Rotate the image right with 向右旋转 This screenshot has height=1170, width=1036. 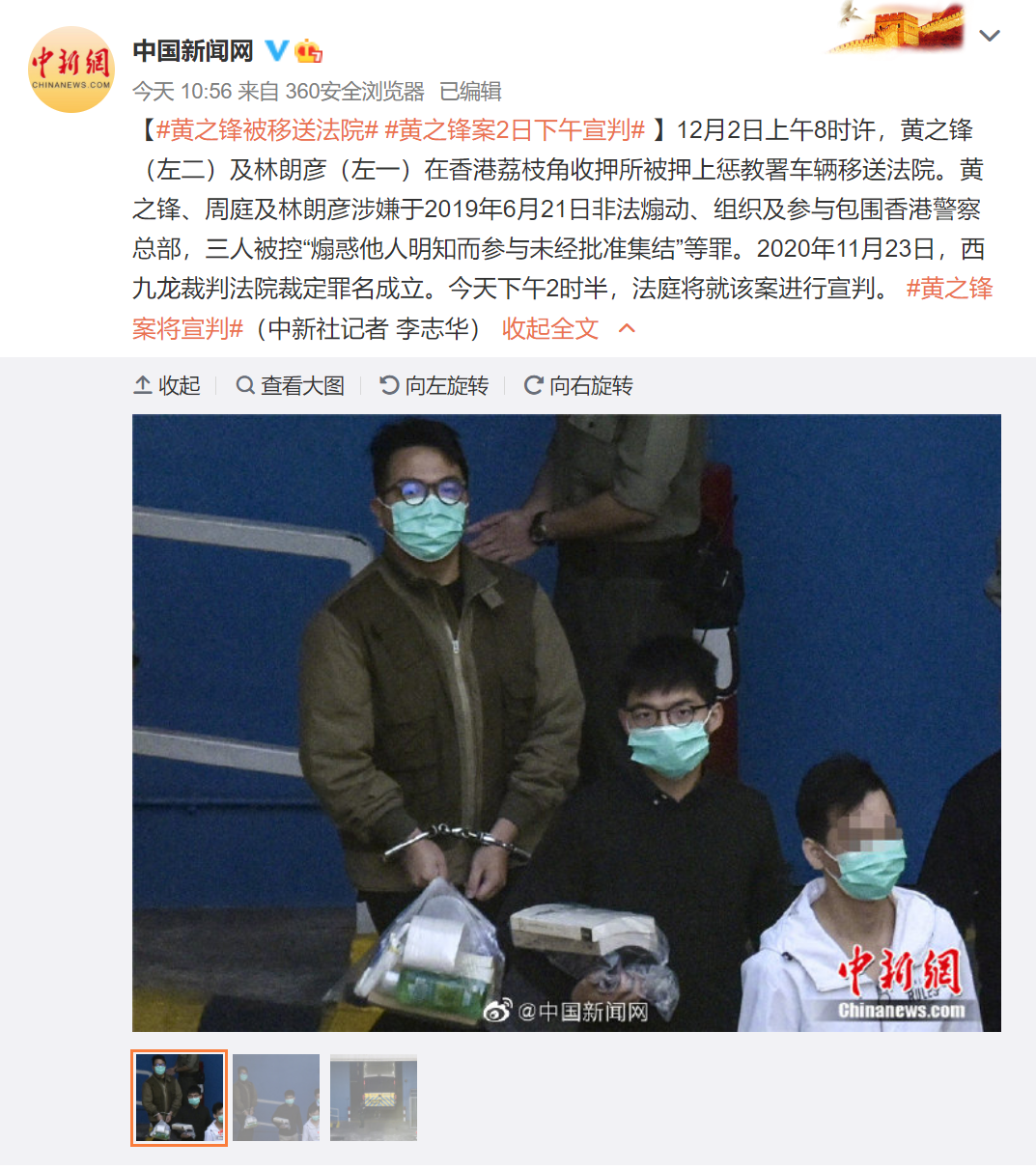click(x=578, y=386)
